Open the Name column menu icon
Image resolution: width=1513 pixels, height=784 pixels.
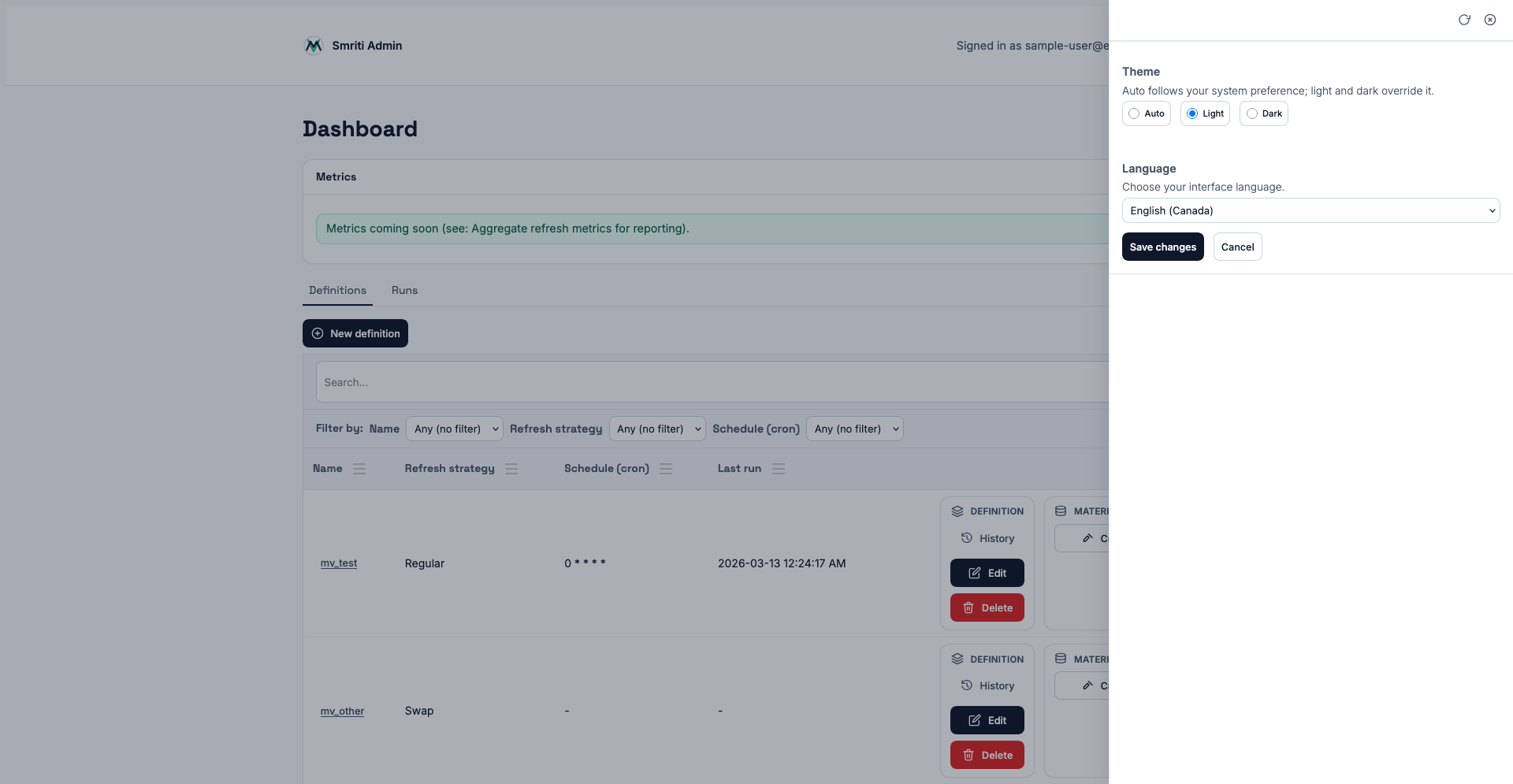(359, 469)
